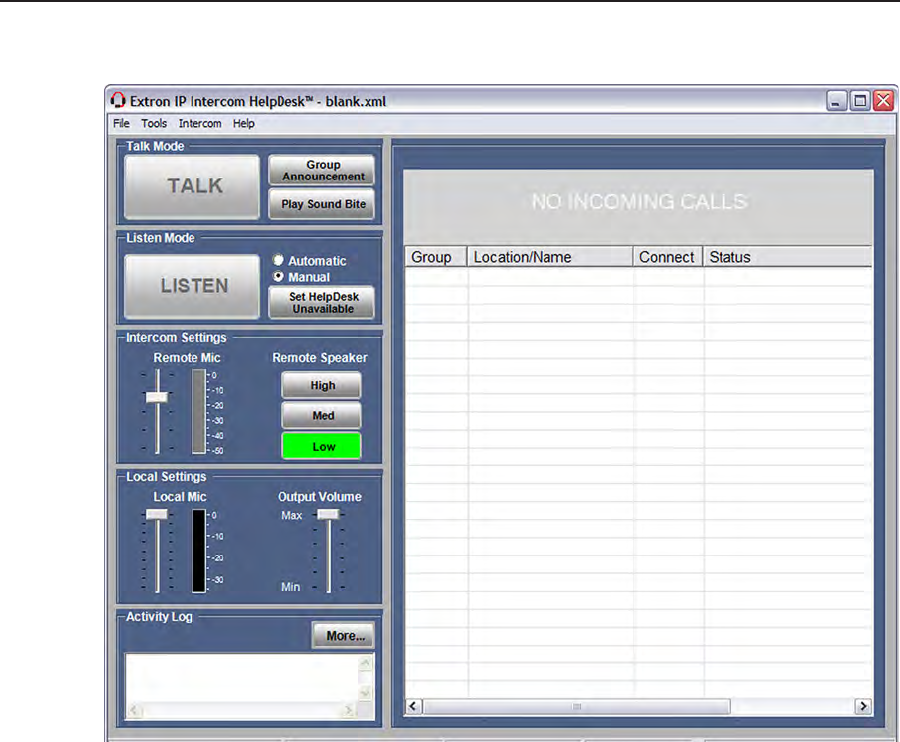Sort calls by Location/Name column header
The image size is (900, 742).
point(550,257)
